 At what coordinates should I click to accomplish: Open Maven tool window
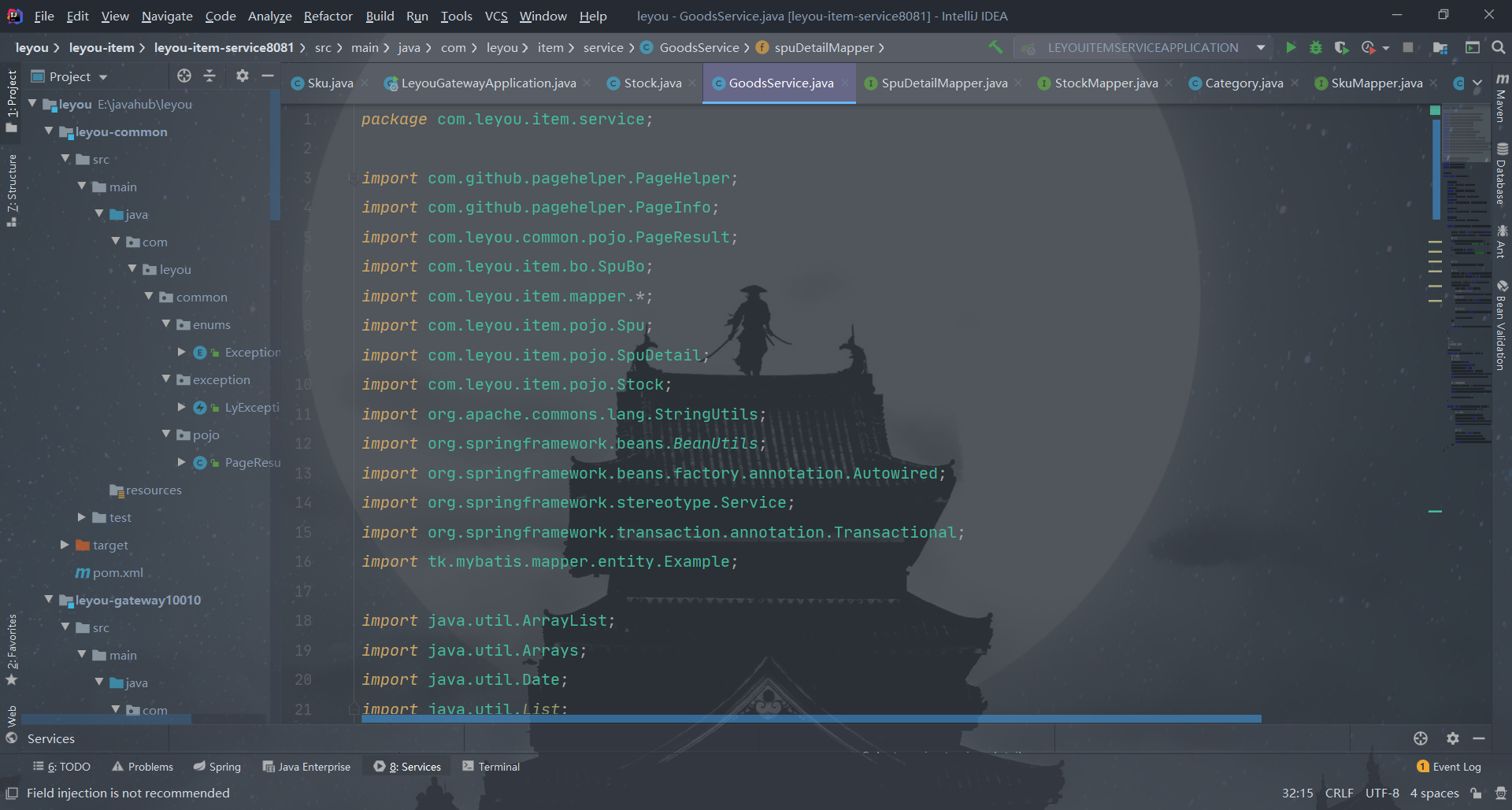pyautogui.click(x=1502, y=99)
